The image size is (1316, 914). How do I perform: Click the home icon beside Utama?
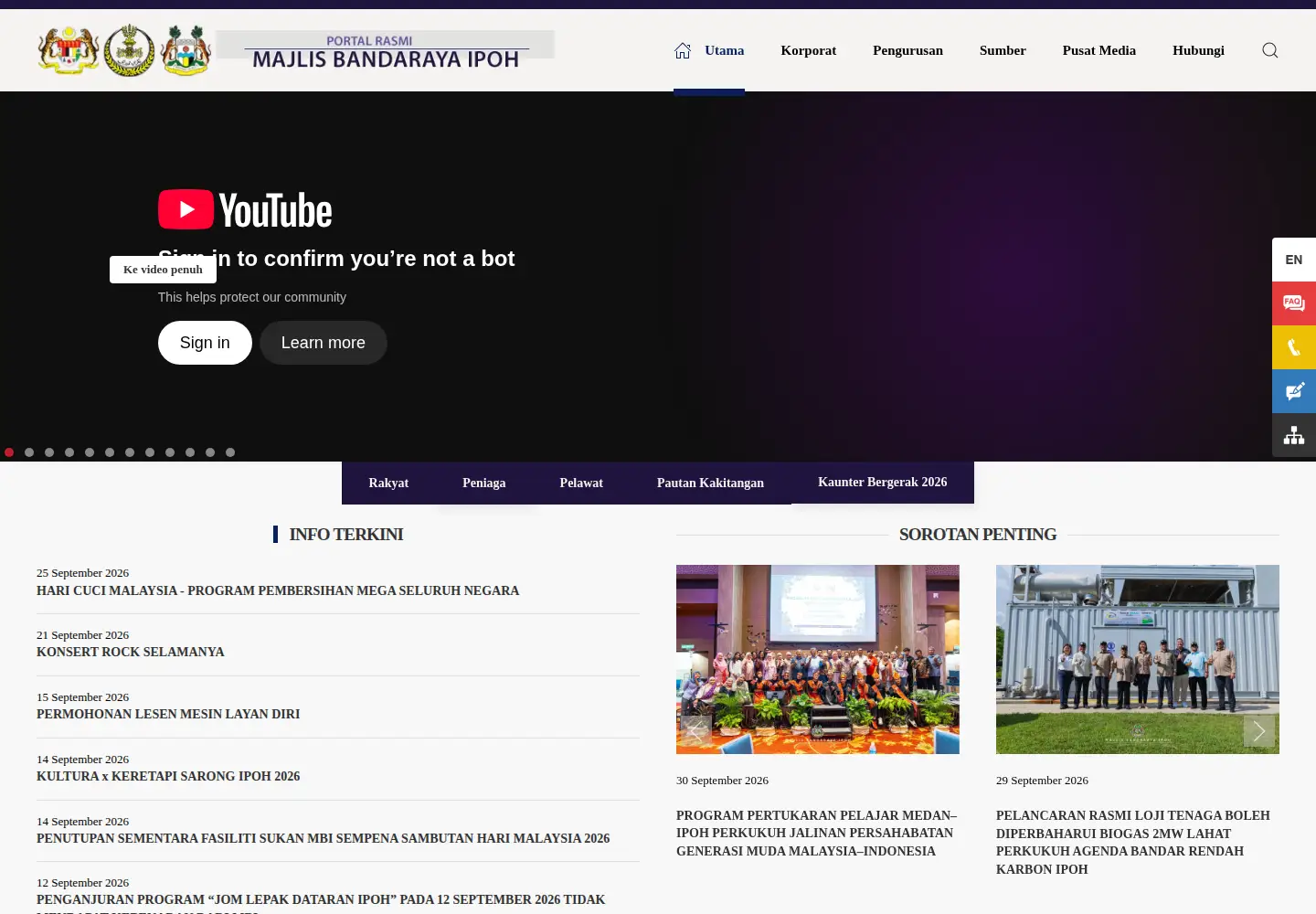coord(683,50)
